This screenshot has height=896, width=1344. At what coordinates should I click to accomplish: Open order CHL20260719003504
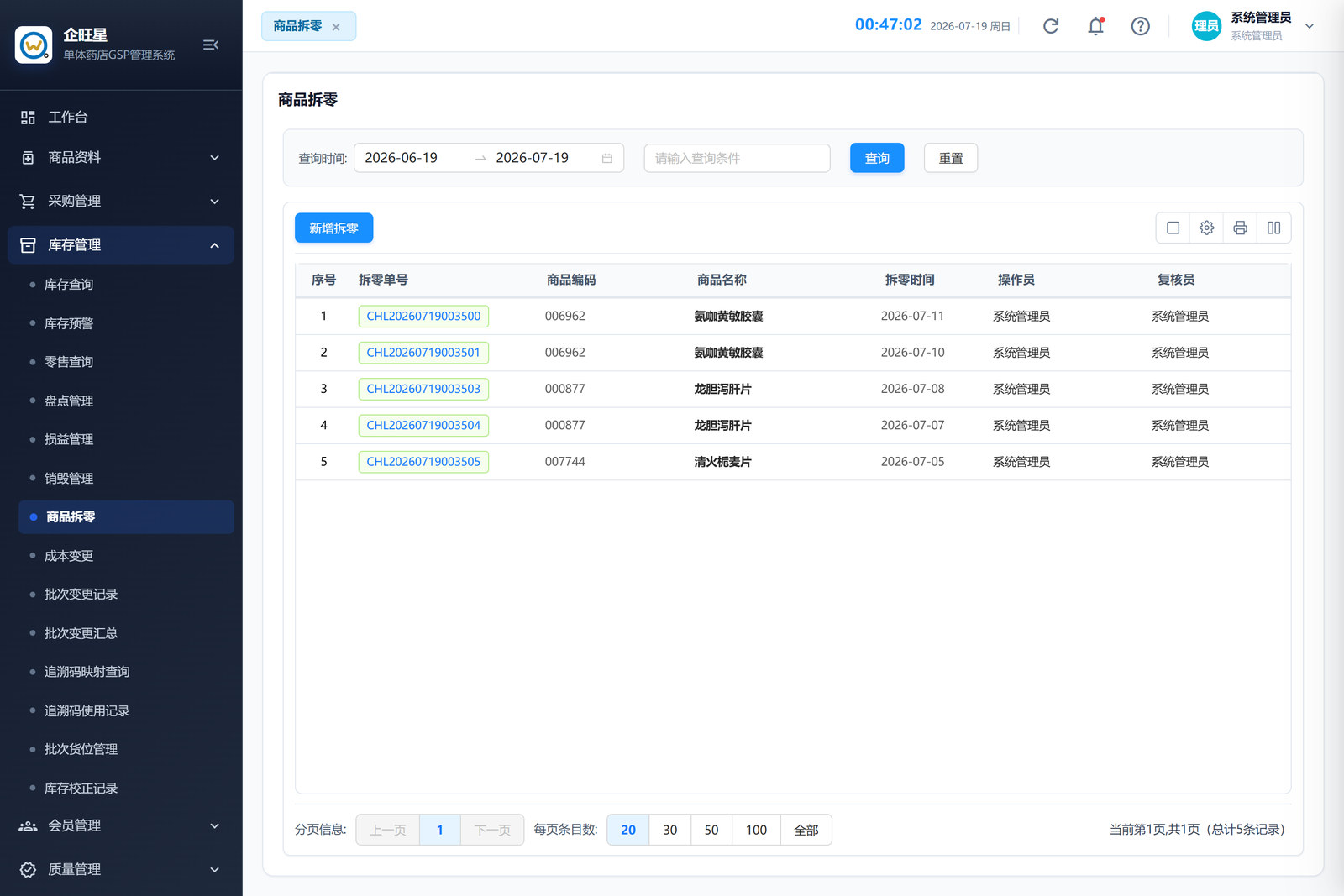tap(423, 426)
